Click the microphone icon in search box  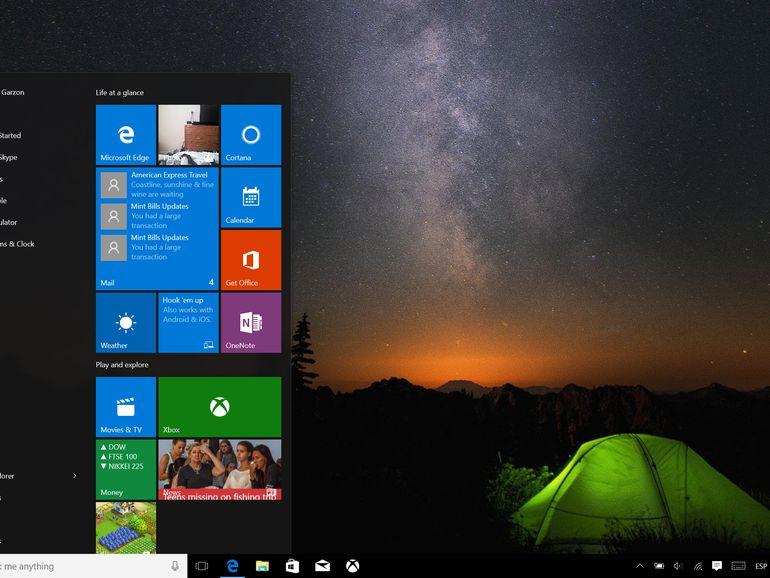click(175, 566)
